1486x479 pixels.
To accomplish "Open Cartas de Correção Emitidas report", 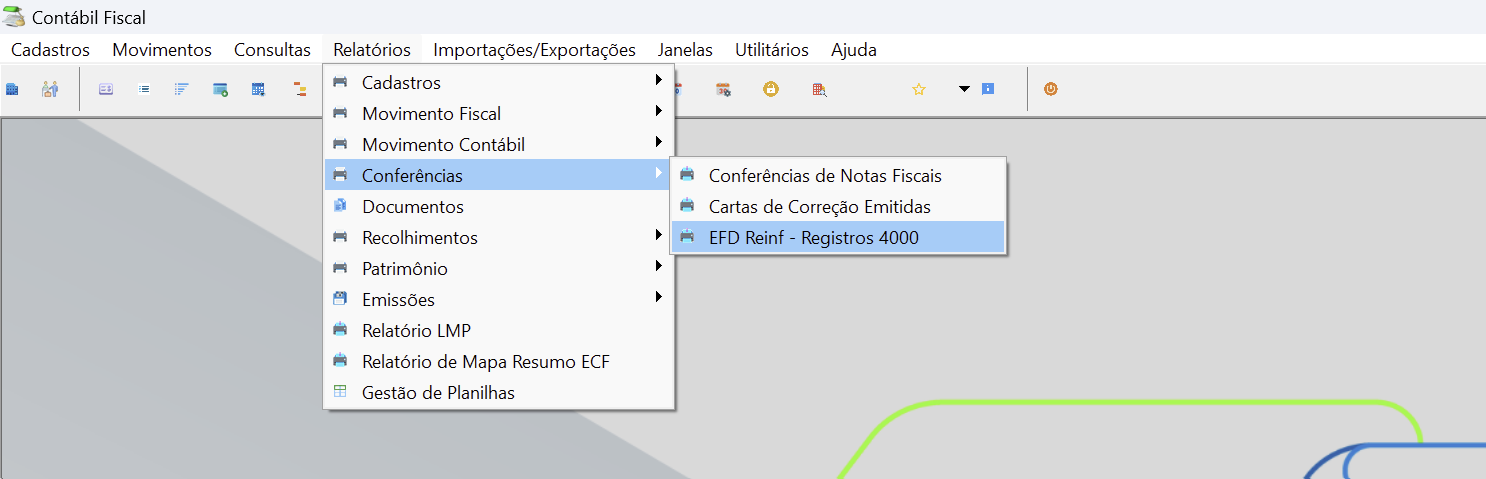I will 838,206.
